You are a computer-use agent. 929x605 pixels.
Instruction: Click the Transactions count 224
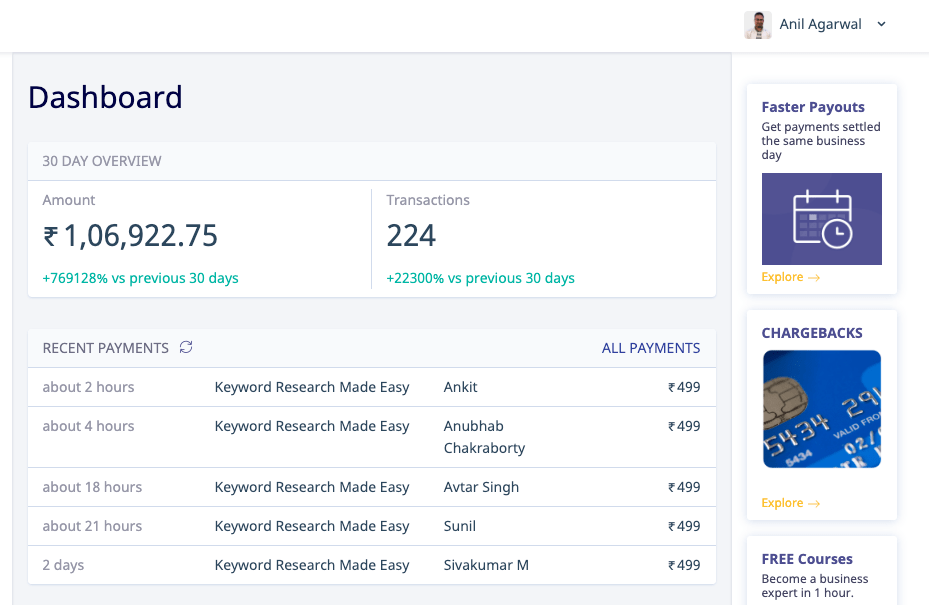411,236
